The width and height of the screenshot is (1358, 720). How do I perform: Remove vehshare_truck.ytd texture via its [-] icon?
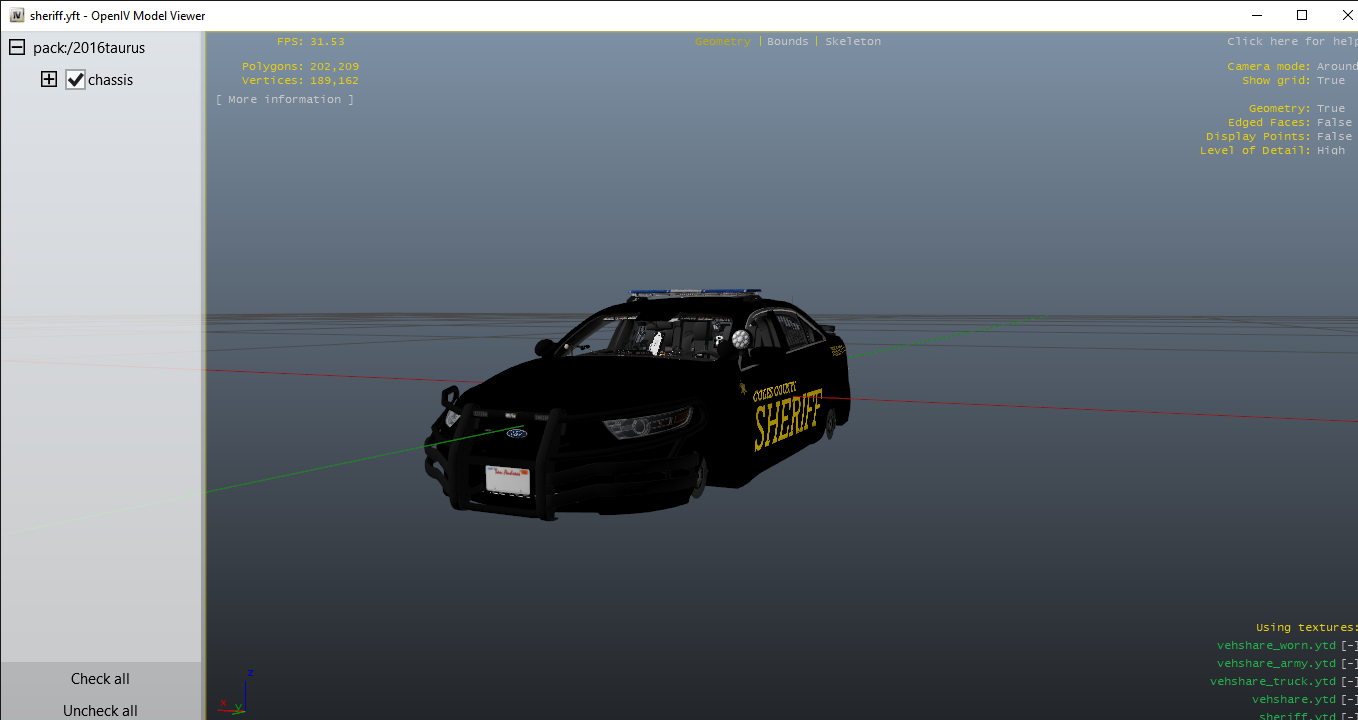[1349, 682]
